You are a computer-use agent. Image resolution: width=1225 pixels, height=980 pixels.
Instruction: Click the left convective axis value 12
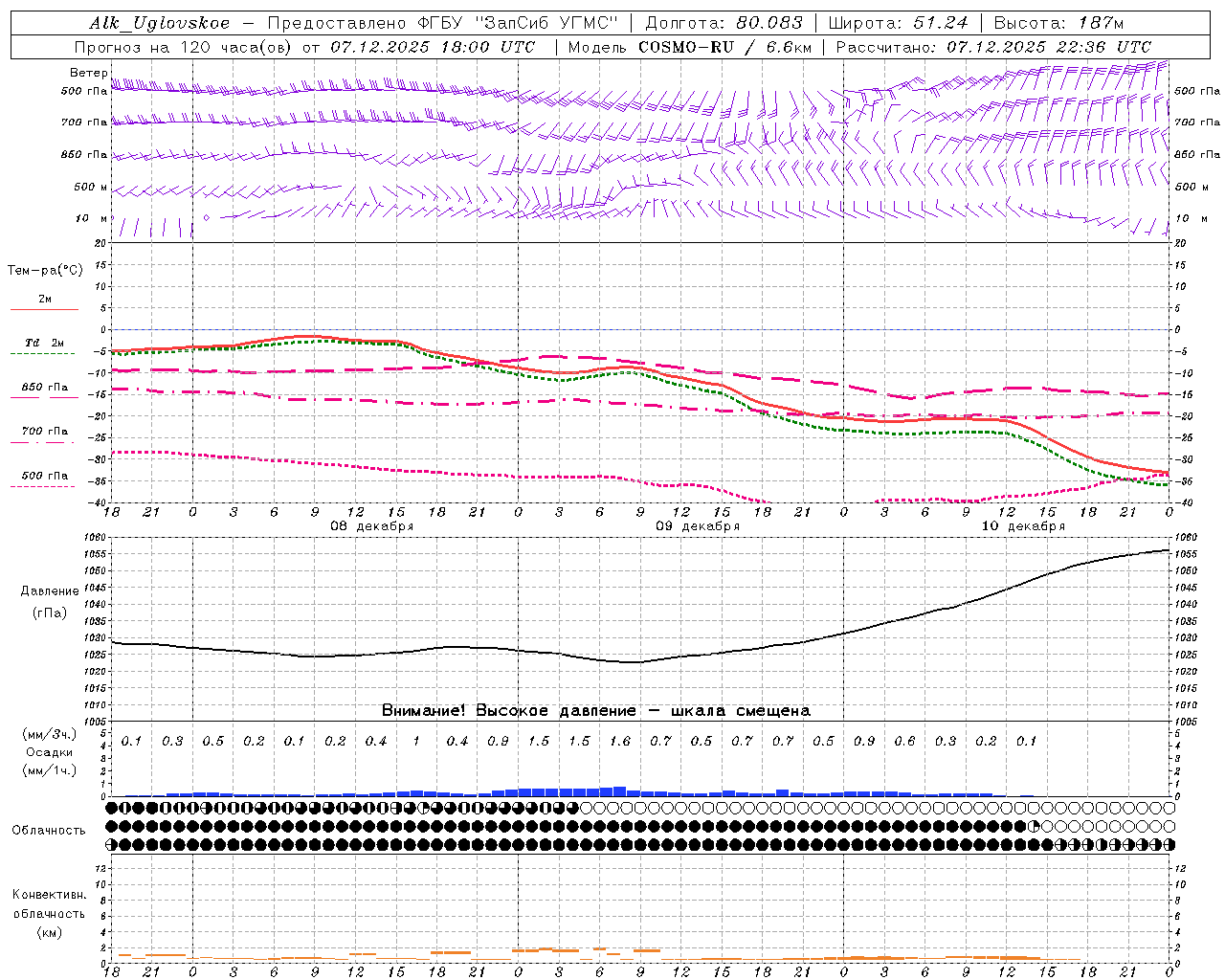(102, 868)
